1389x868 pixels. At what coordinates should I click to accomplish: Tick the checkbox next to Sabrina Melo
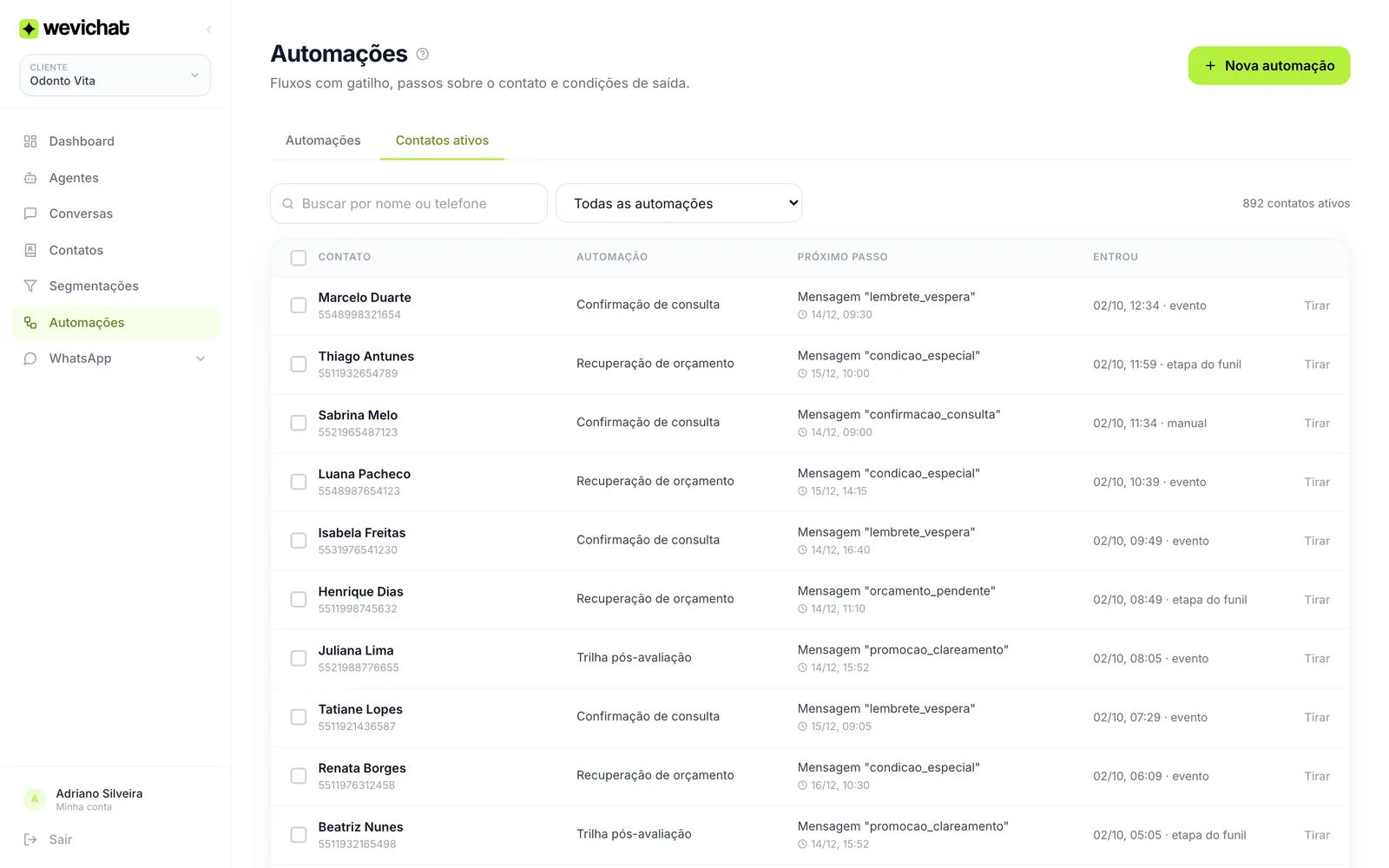coord(299,423)
